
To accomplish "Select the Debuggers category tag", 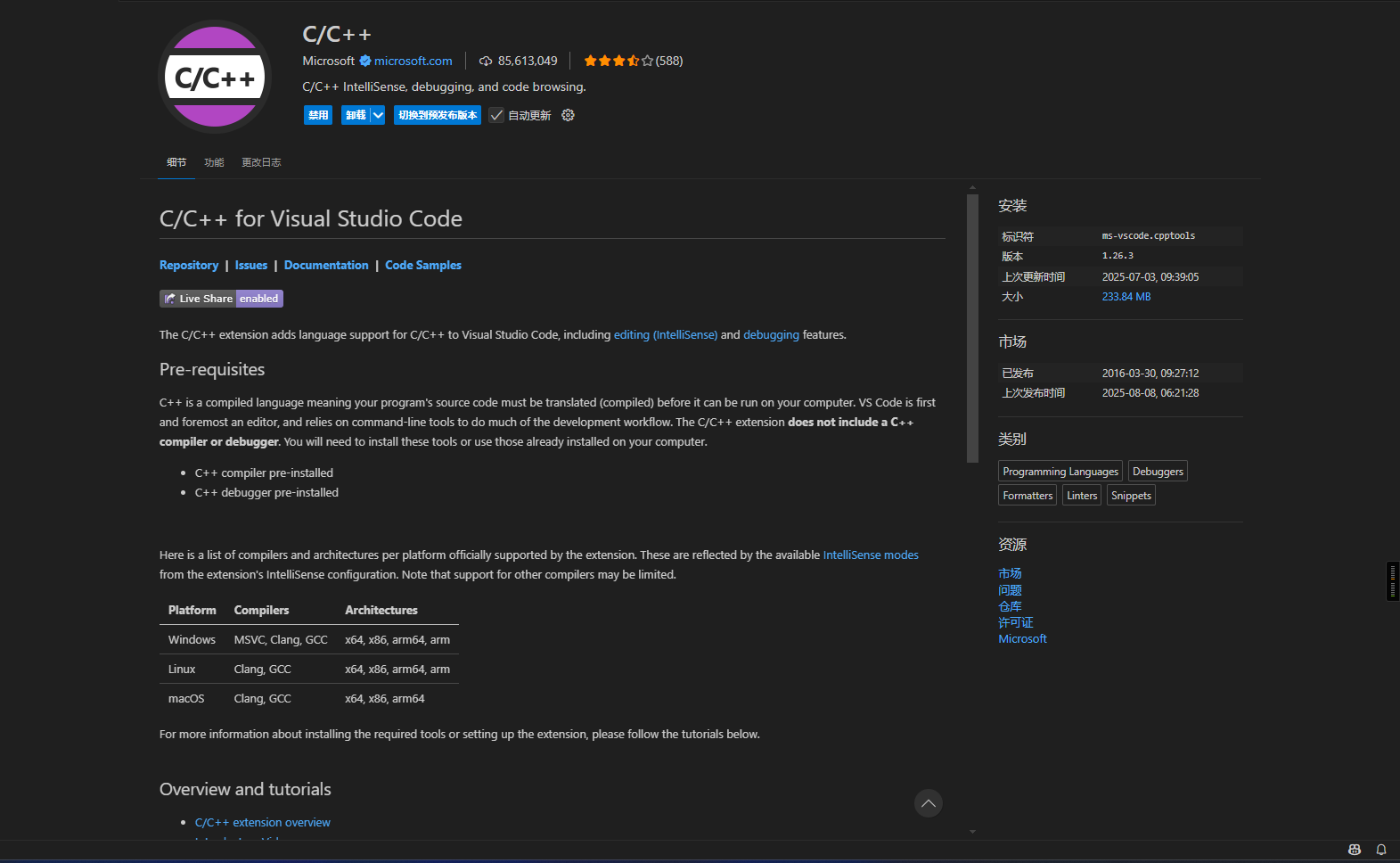I will tap(1158, 472).
